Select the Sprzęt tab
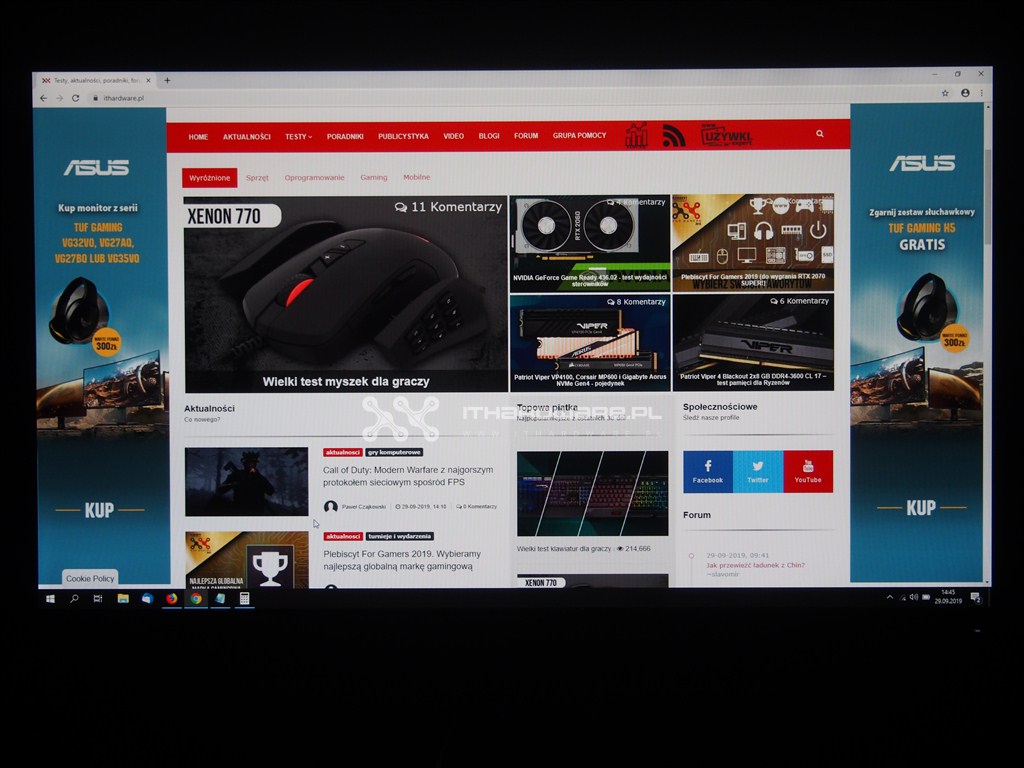 [257, 178]
